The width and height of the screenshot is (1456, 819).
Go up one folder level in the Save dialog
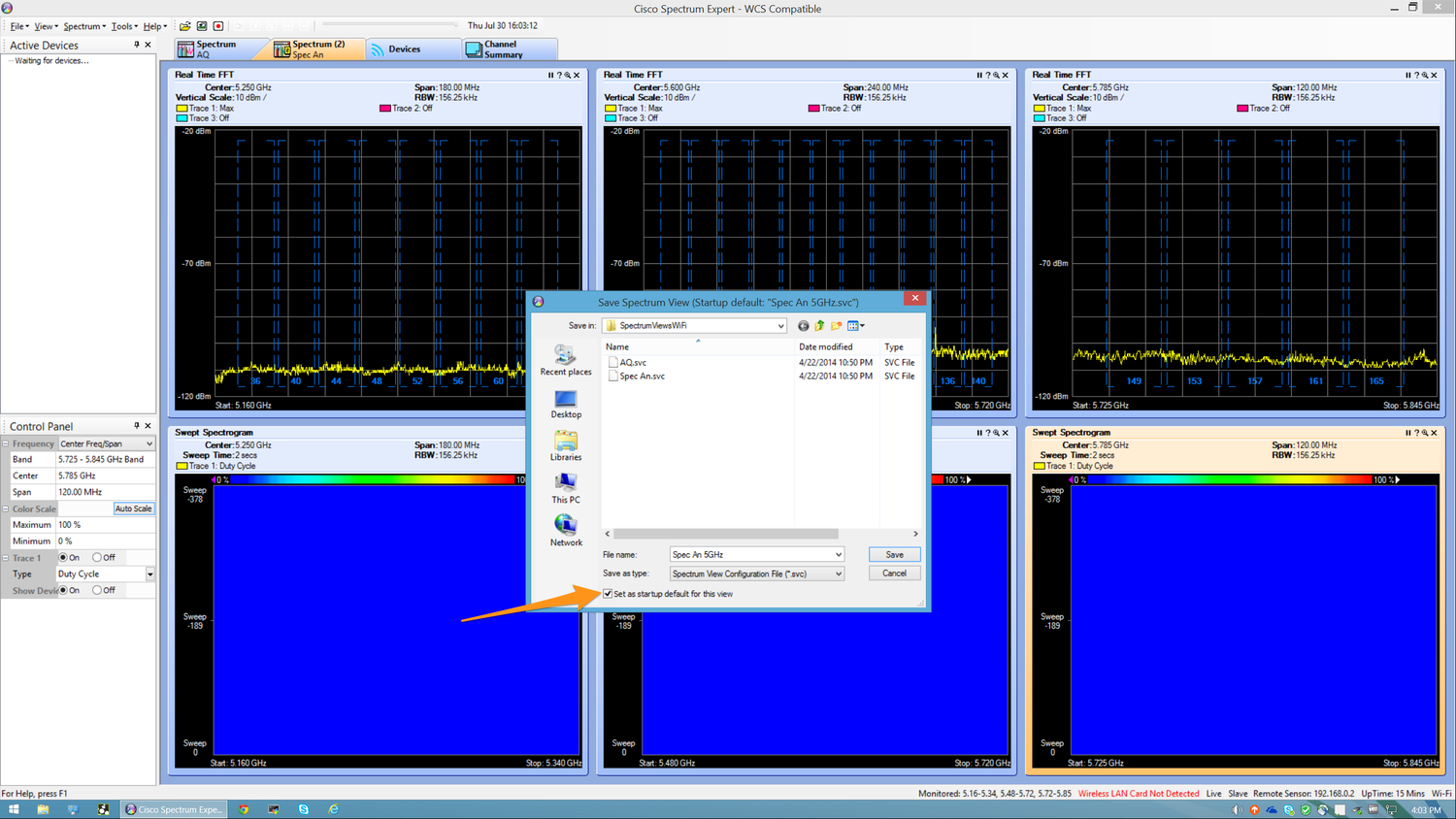click(819, 326)
